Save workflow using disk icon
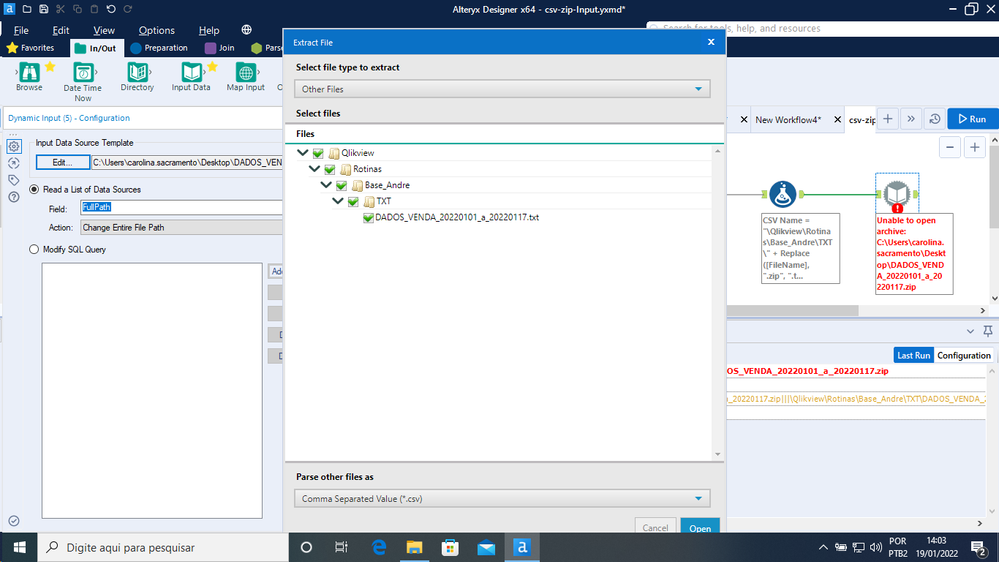The width and height of the screenshot is (999, 562). pos(43,9)
